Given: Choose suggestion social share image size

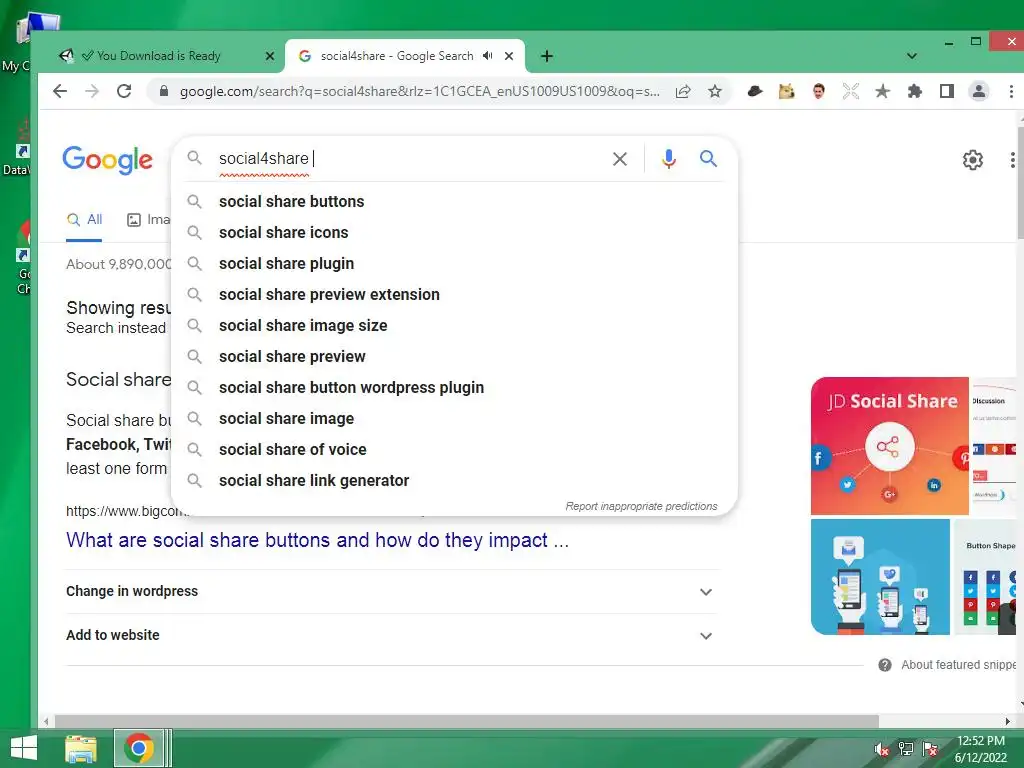Looking at the screenshot, I should (x=455, y=326).
